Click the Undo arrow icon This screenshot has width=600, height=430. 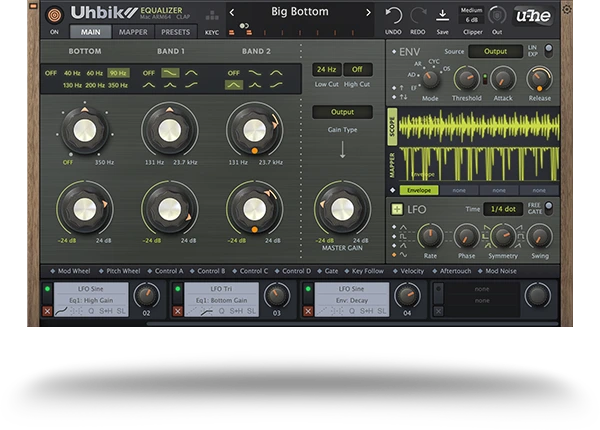point(394,15)
